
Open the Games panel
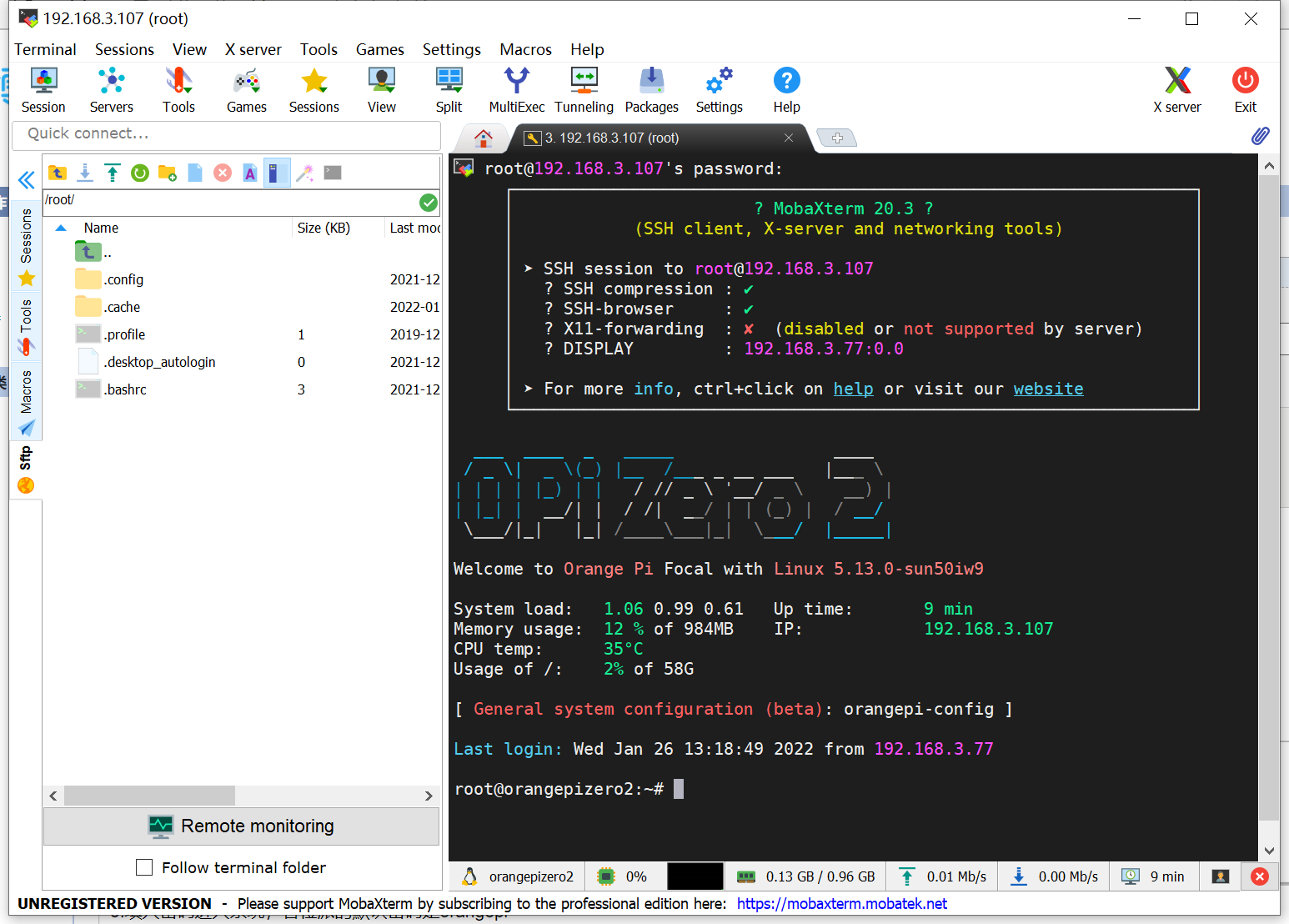pyautogui.click(x=246, y=89)
